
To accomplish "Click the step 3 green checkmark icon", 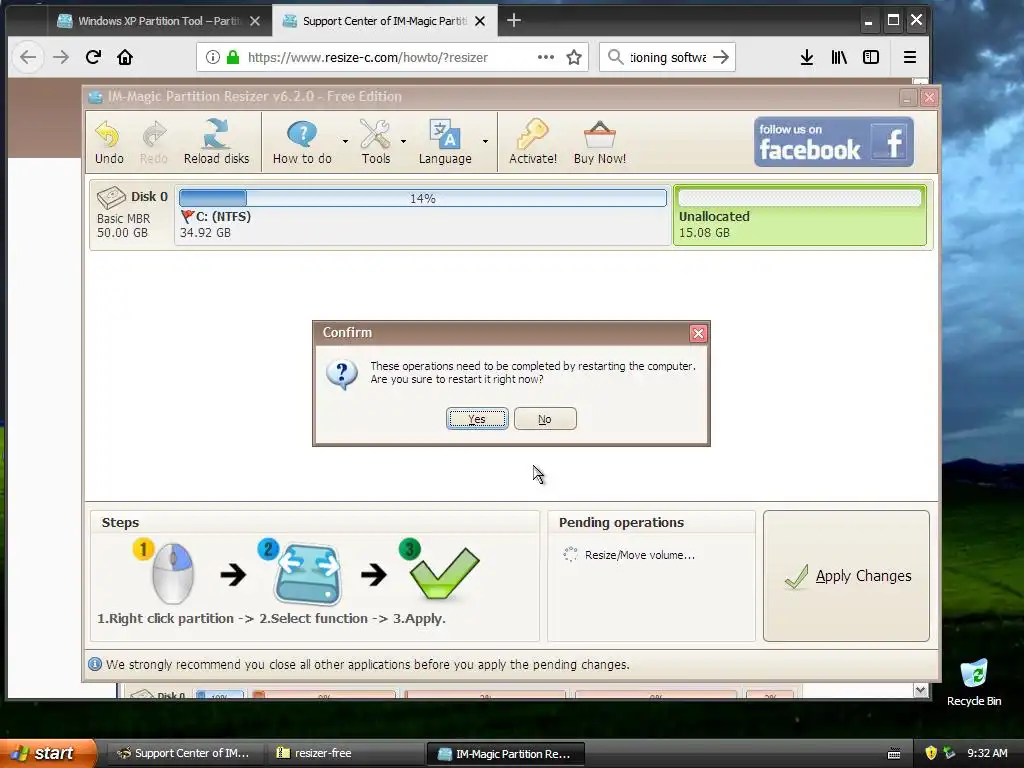I will [x=445, y=573].
